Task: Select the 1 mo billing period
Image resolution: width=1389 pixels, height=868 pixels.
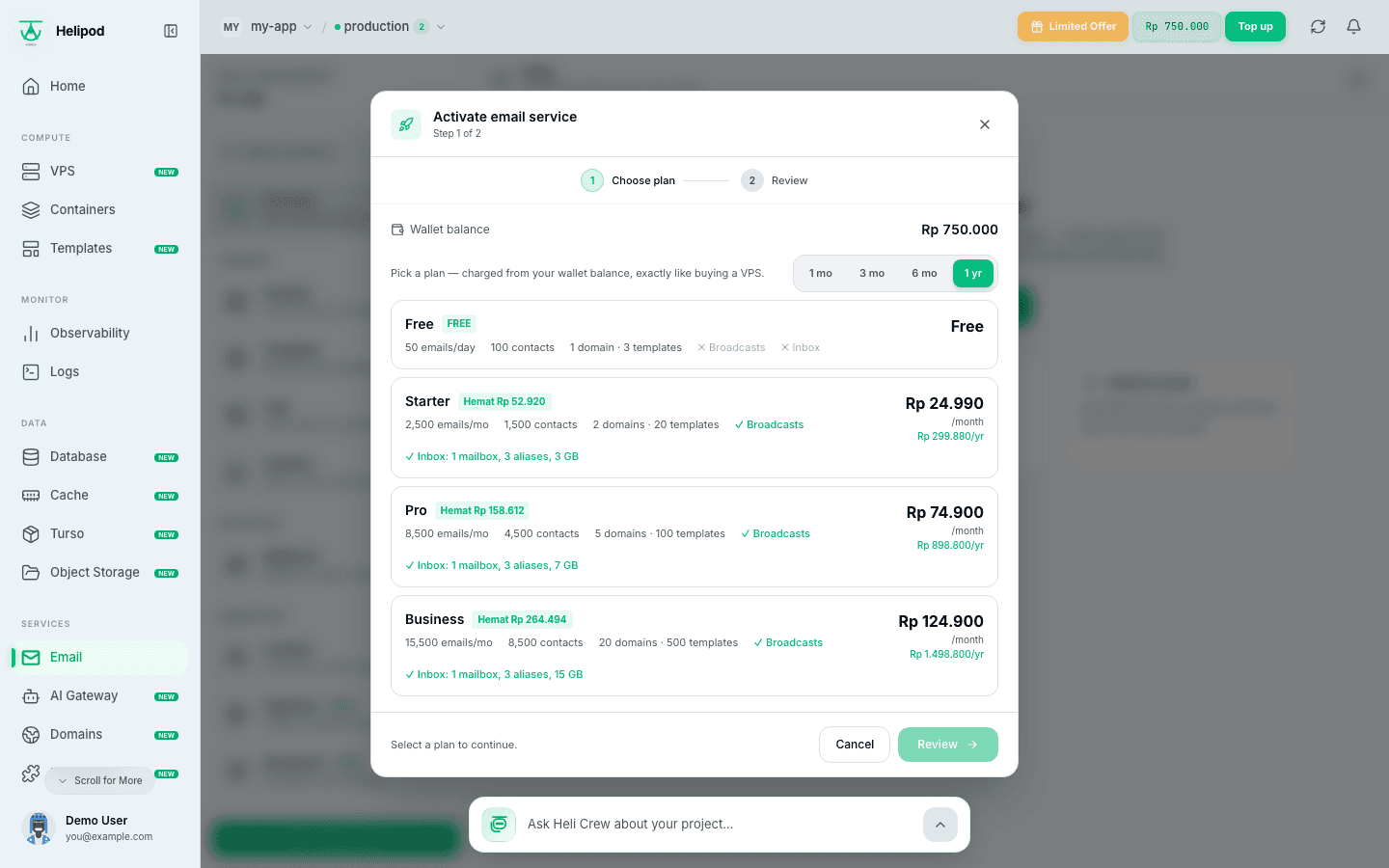Action: [x=821, y=274]
